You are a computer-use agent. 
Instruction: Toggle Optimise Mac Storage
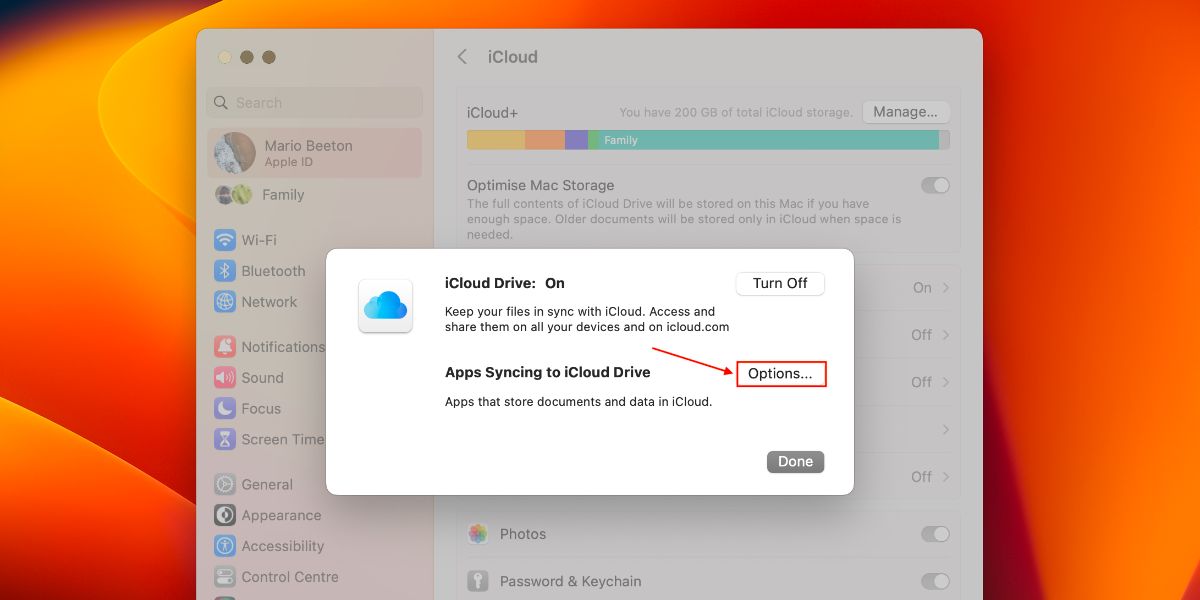tap(935, 185)
